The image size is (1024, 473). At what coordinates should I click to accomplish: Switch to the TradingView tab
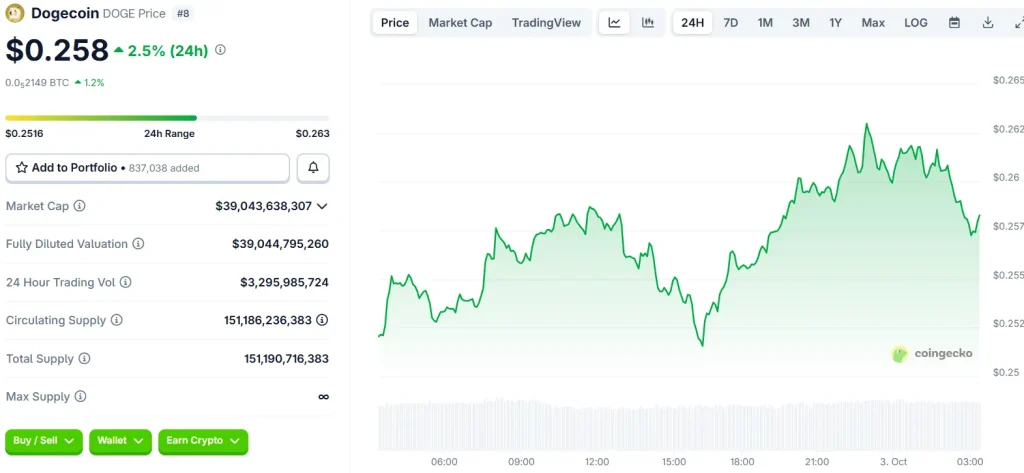click(546, 23)
